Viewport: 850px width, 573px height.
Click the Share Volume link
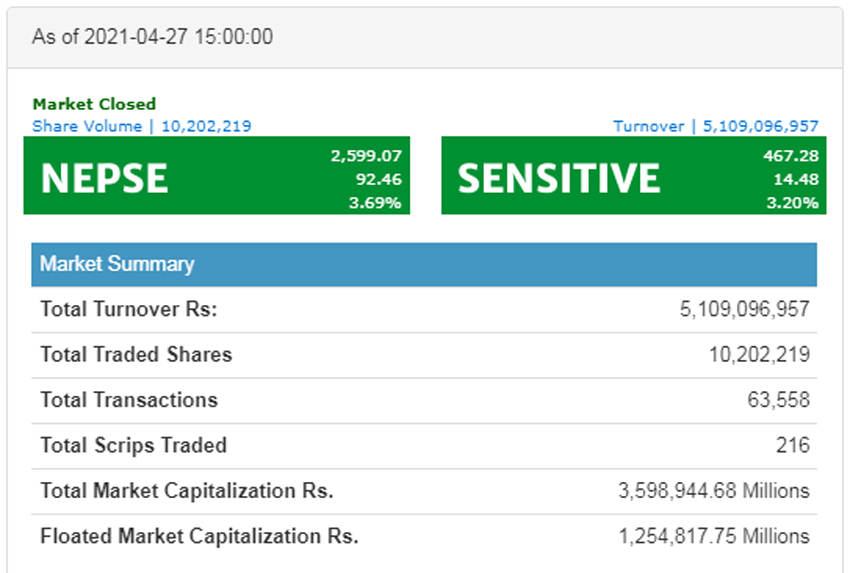141,126
